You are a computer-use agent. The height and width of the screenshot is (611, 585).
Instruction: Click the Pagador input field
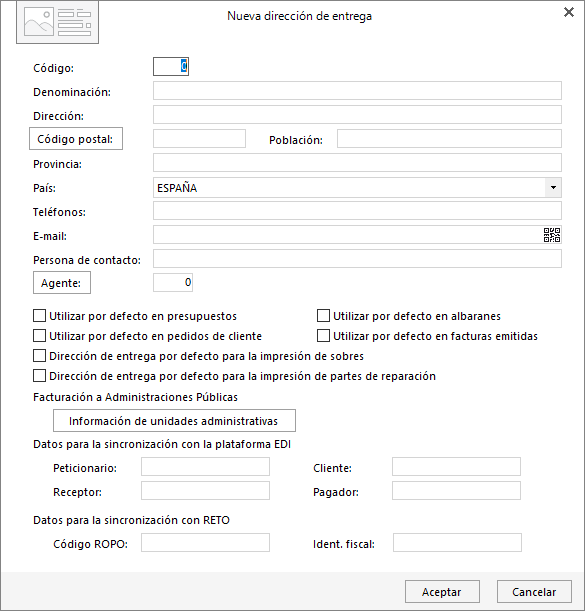pyautogui.click(x=456, y=491)
